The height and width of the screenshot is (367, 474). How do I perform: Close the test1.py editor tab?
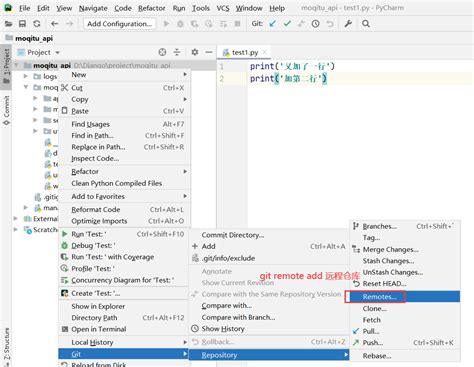pyautogui.click(x=265, y=52)
